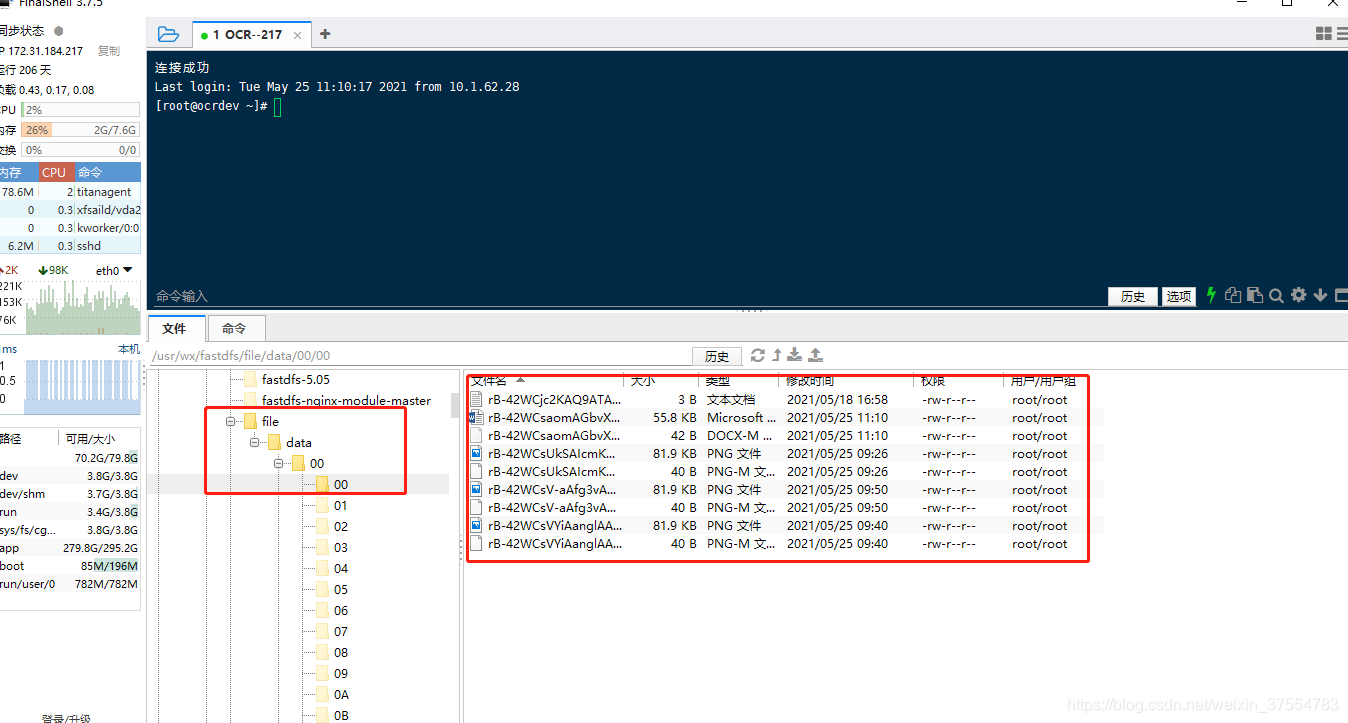Sort file list by 大小 column

(x=661, y=381)
